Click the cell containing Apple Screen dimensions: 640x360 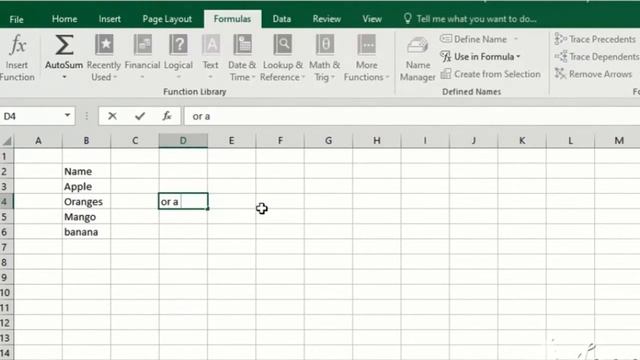(86, 187)
